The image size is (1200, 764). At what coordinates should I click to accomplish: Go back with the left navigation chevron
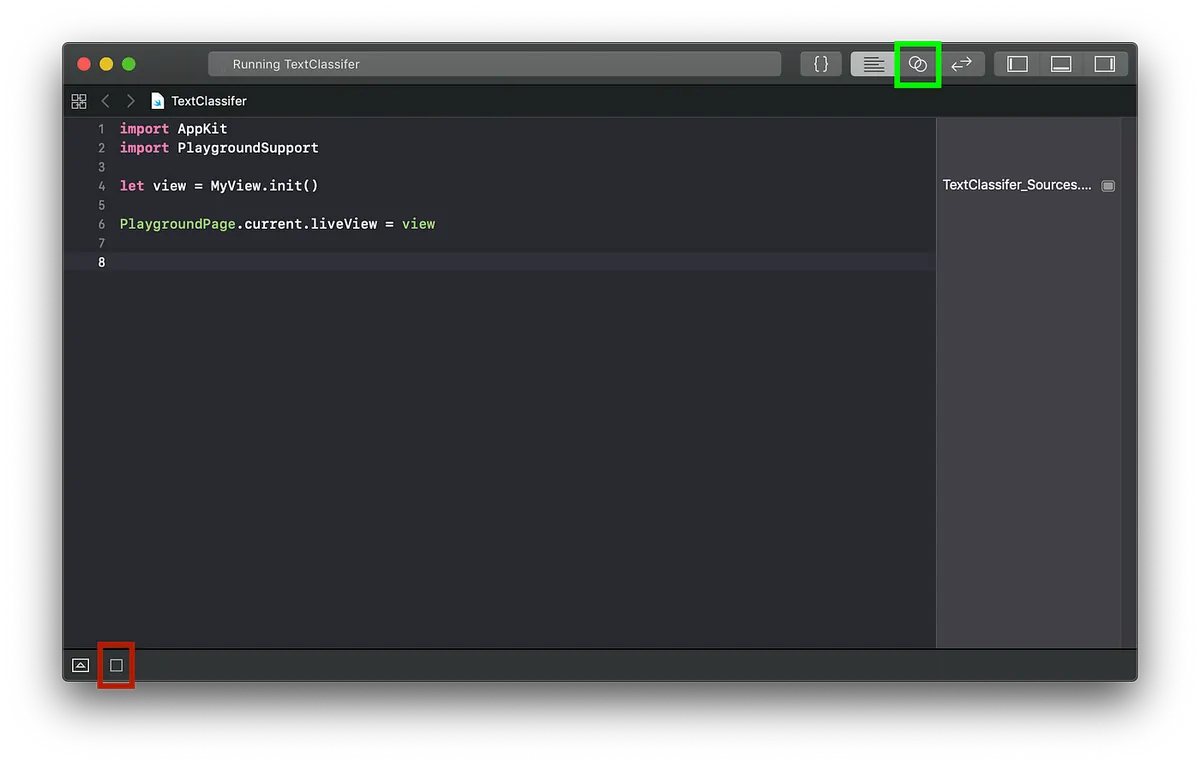106,100
